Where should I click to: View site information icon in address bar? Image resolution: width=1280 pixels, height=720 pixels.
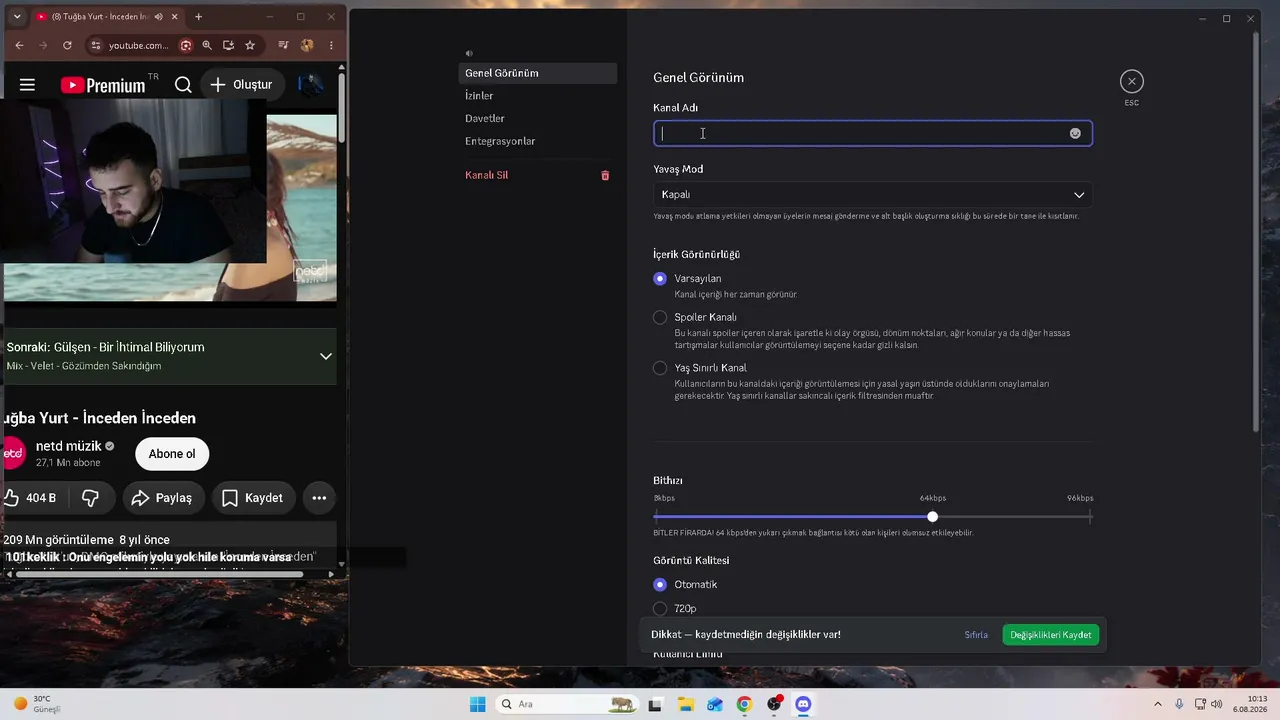click(x=96, y=45)
